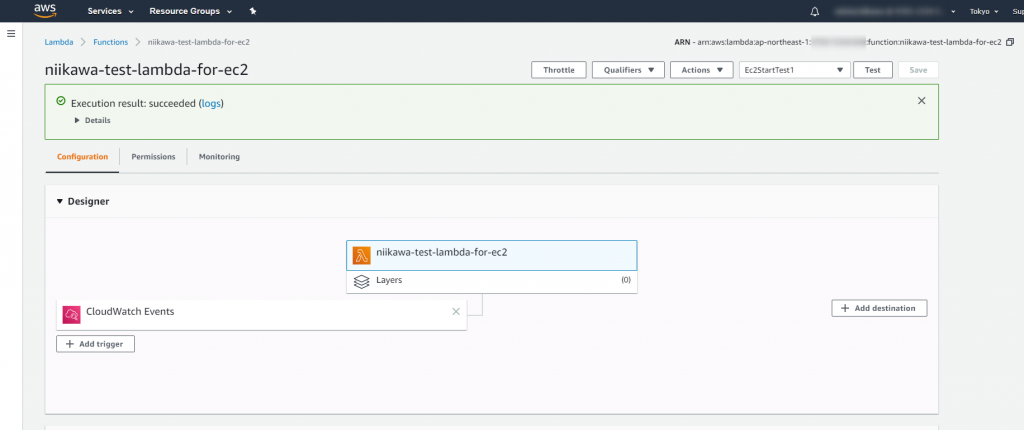Click the niikawa-test-lambda-for-ec2 breadcrumb text

tap(199, 42)
